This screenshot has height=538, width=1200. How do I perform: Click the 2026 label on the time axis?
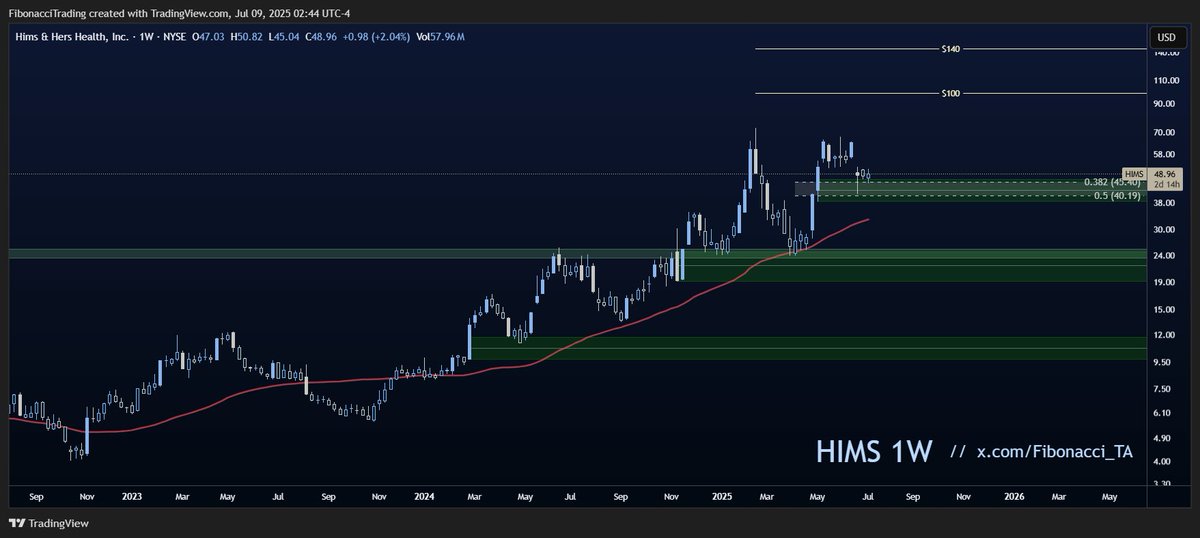pos(1014,496)
